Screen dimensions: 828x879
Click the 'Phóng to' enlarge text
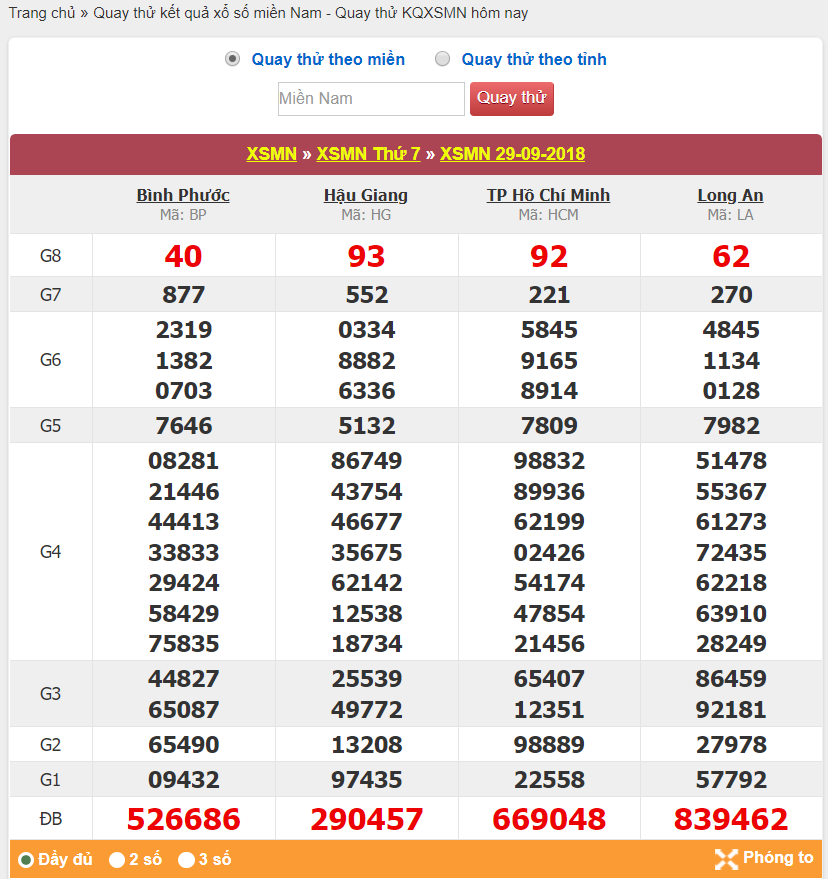[778, 858]
